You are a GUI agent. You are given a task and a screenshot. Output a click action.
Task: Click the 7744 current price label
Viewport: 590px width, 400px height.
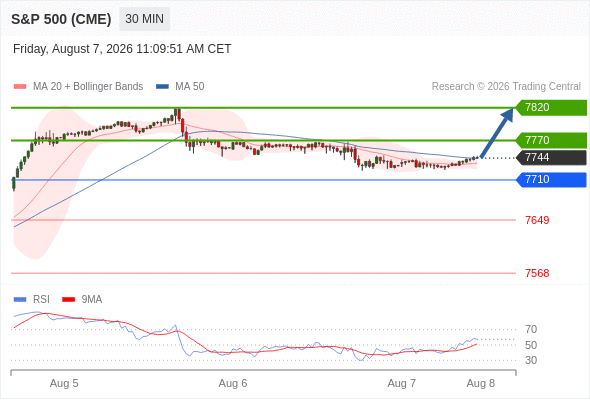point(551,158)
